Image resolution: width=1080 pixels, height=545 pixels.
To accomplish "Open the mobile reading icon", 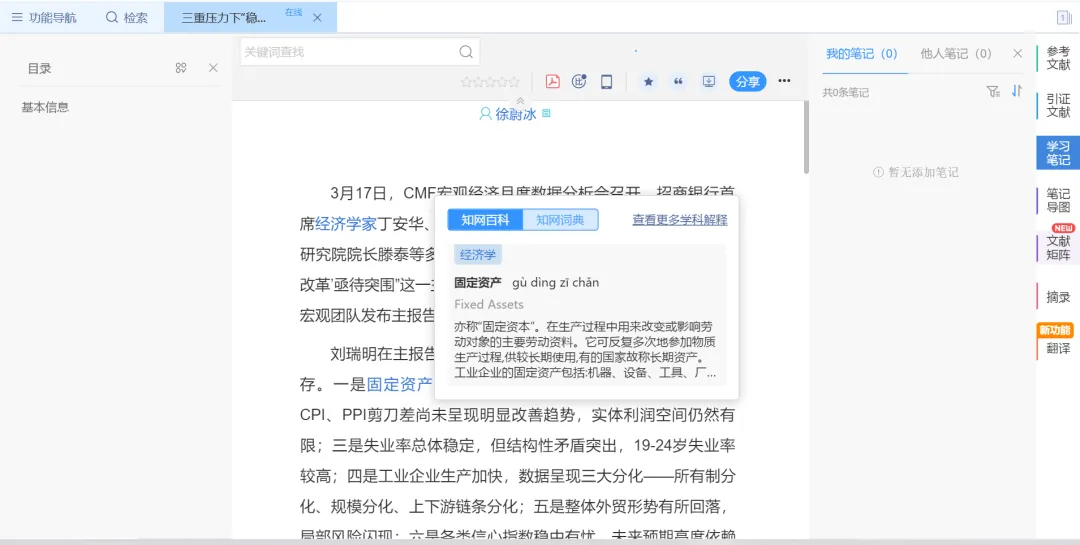I will click(607, 82).
